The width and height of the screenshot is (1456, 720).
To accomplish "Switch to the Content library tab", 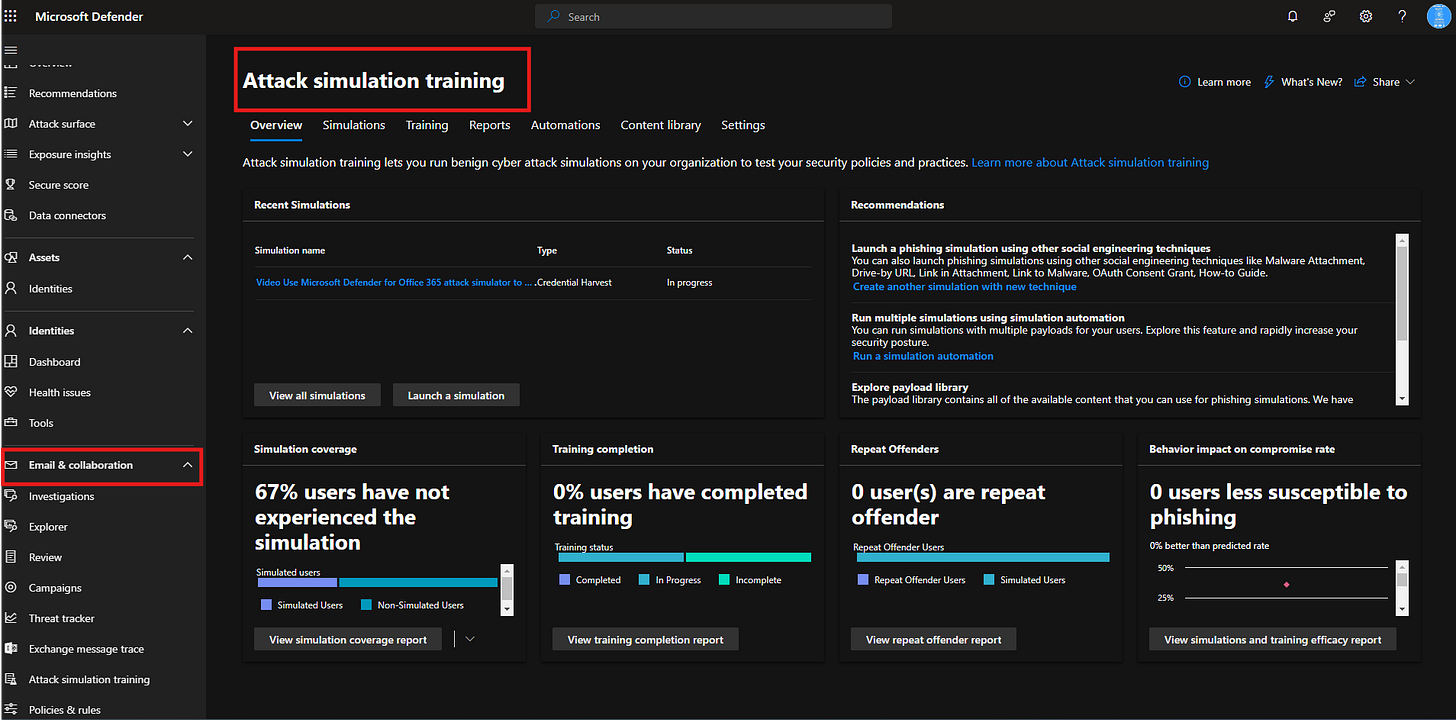I will coord(661,125).
